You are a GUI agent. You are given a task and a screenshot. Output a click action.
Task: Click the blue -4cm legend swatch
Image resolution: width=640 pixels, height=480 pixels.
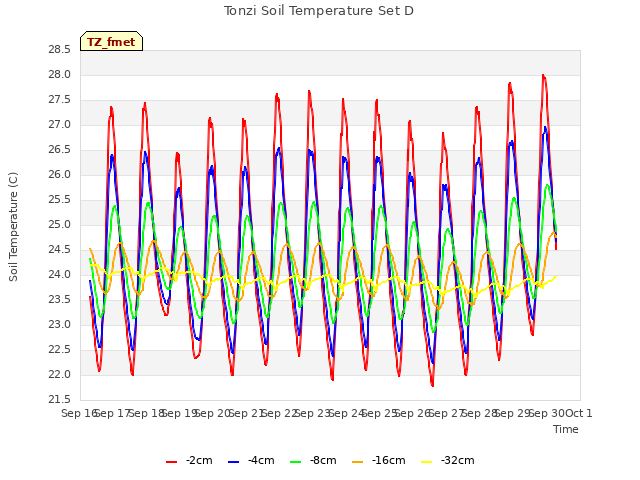[233, 462]
